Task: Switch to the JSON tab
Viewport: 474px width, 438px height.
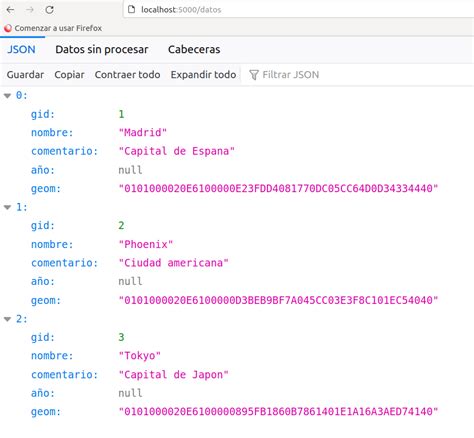Action: click(x=21, y=50)
